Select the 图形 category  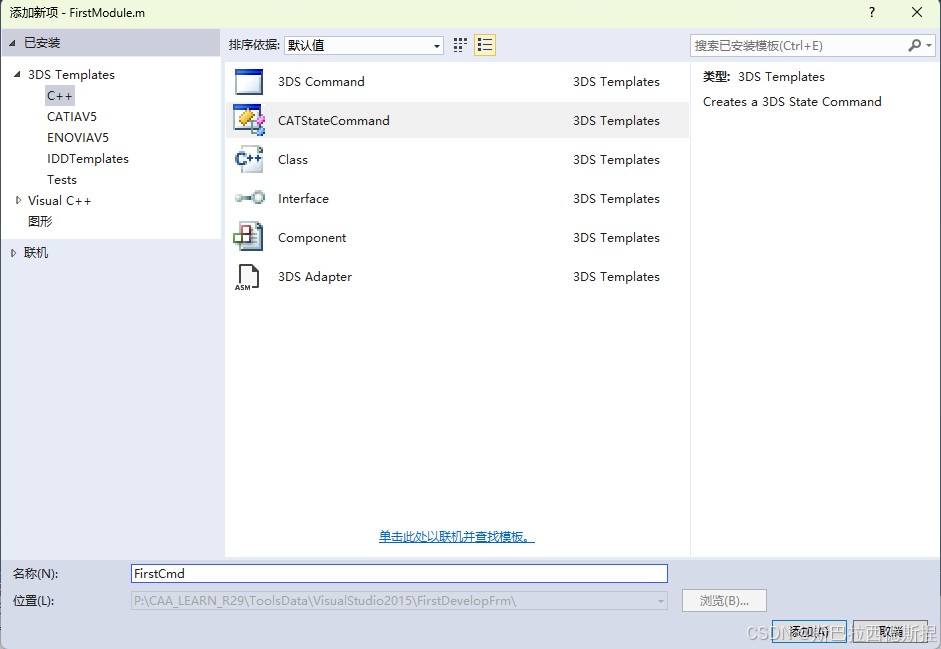pos(40,221)
